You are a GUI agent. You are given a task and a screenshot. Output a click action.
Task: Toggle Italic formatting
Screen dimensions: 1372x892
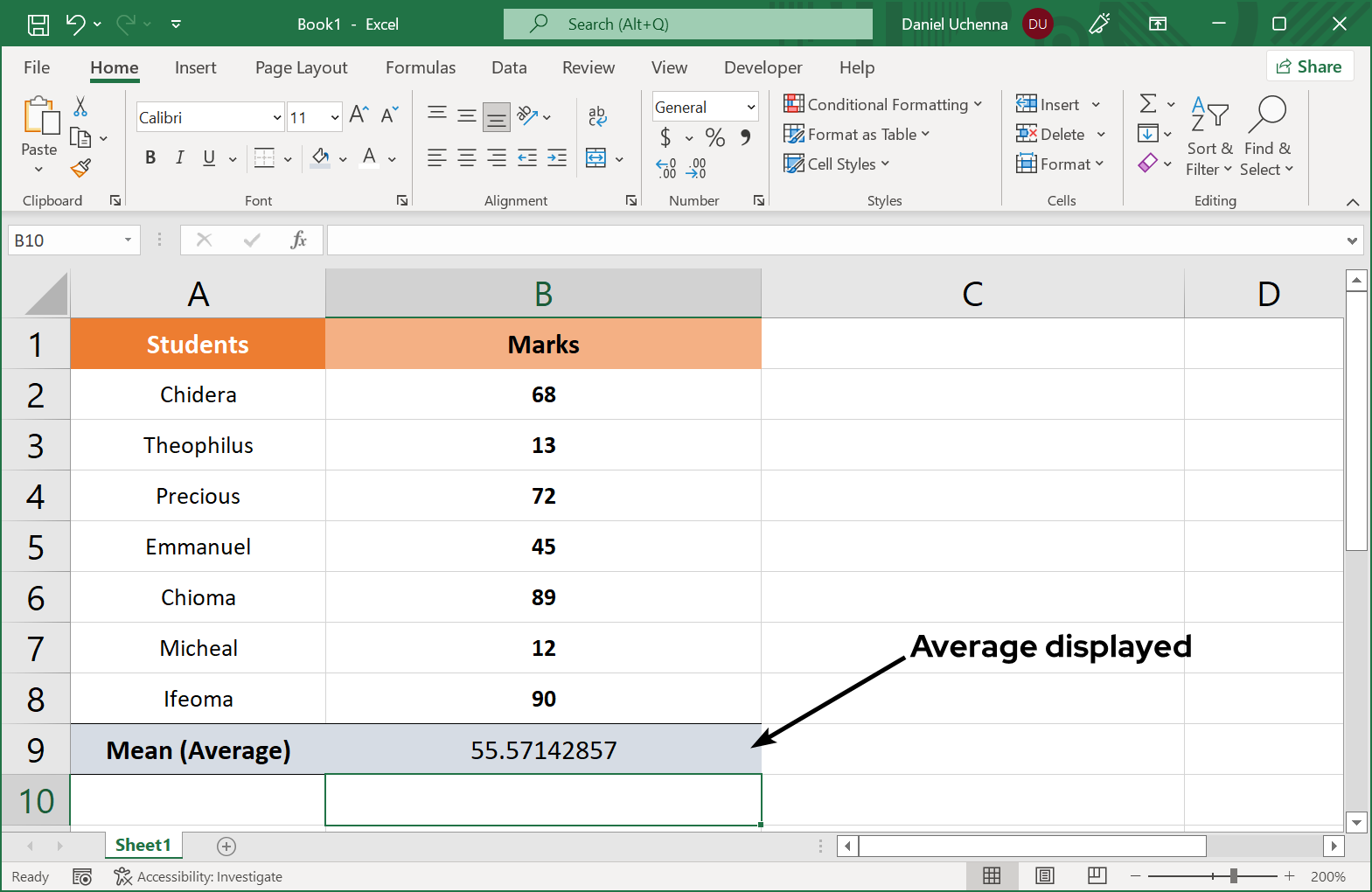pyautogui.click(x=179, y=157)
